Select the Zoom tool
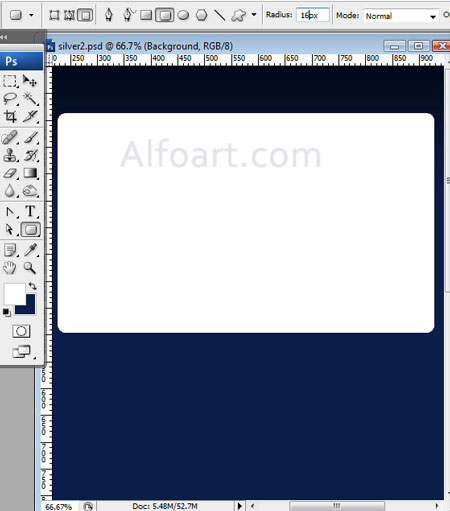 (30, 268)
